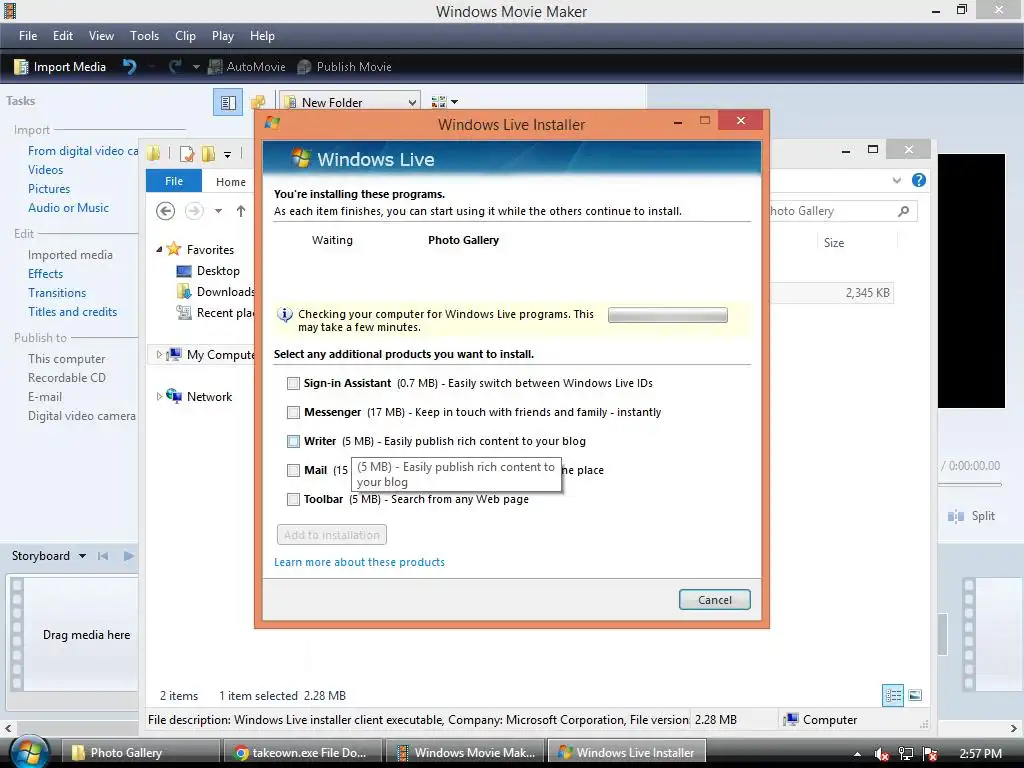This screenshot has height=768, width=1024.
Task: Click the Explorer help question mark icon
Action: pyautogui.click(x=919, y=180)
